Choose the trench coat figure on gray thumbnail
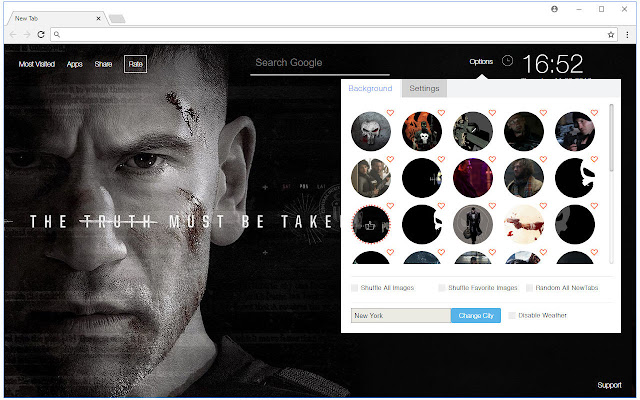The image size is (640, 400). tap(473, 224)
